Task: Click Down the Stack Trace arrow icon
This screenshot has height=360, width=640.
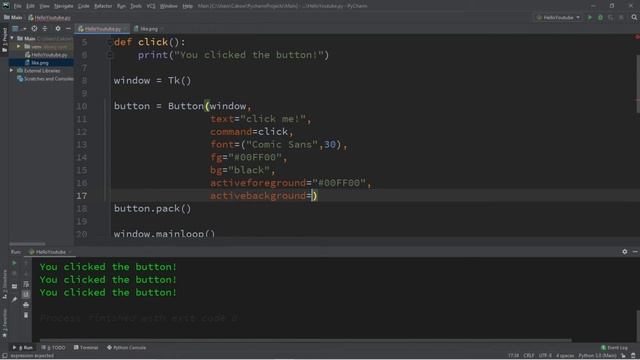Action: coord(26,273)
